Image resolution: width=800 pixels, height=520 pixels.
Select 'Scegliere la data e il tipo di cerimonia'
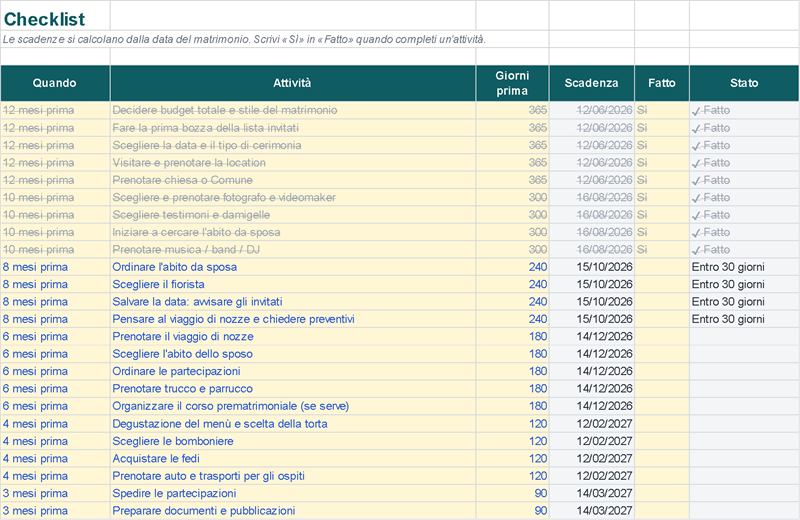[x=293, y=145]
